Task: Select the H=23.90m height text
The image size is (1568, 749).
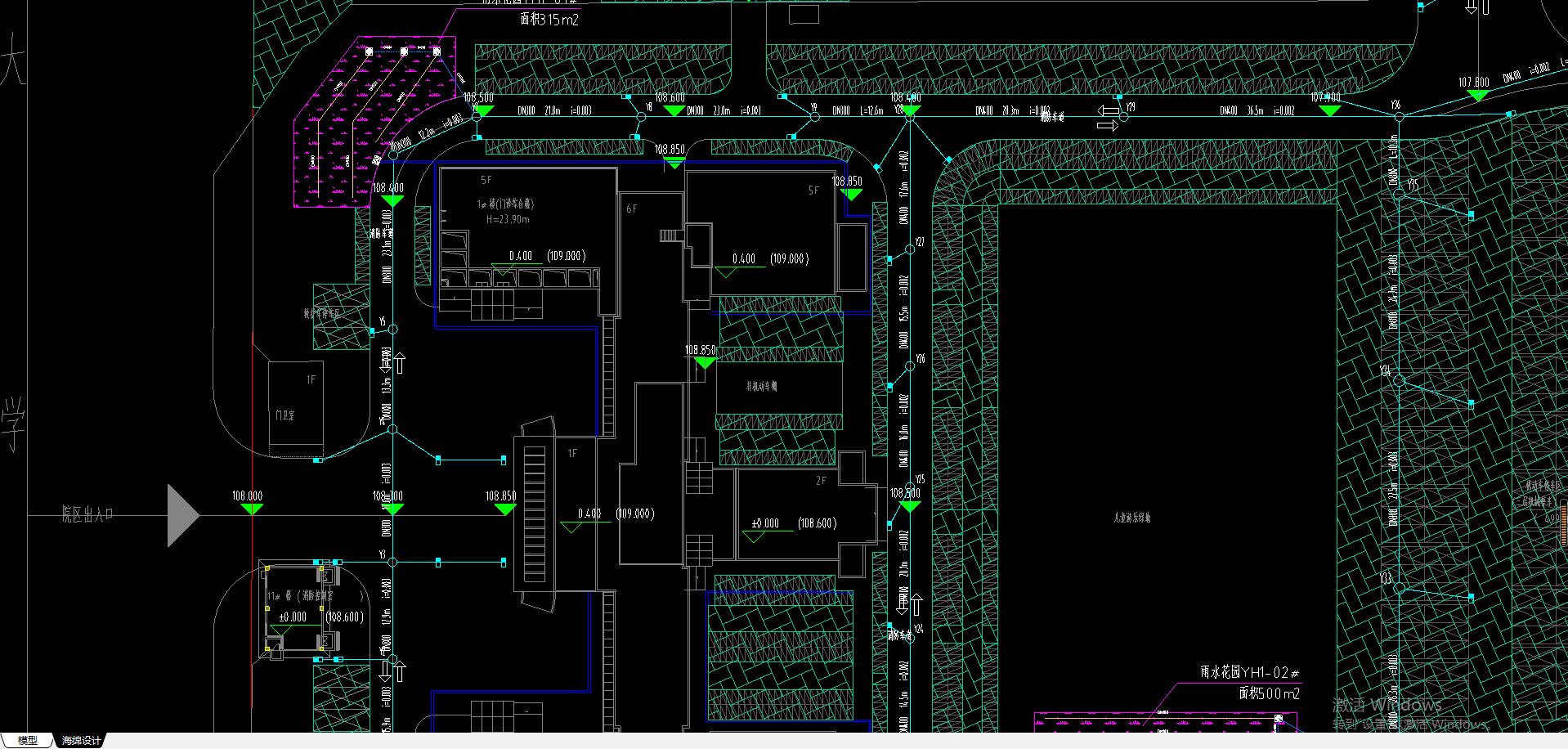Action: [508, 219]
